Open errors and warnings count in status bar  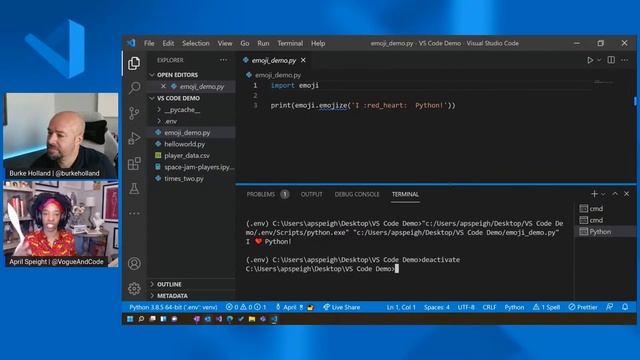click(x=246, y=307)
